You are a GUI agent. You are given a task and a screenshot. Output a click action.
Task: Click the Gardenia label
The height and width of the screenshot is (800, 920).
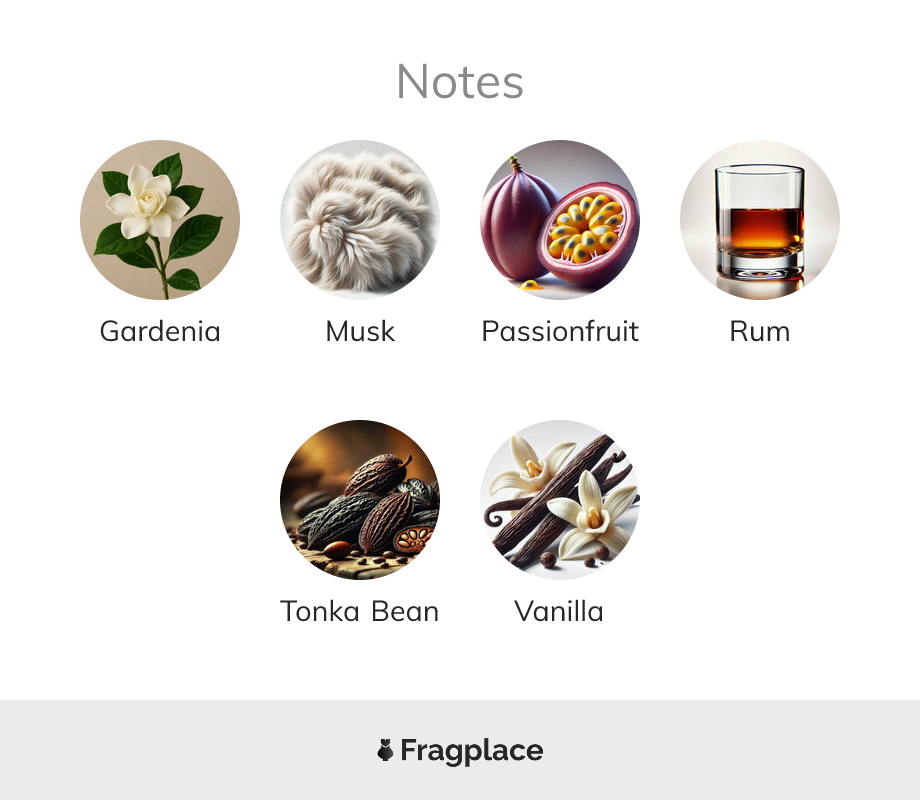tap(160, 331)
